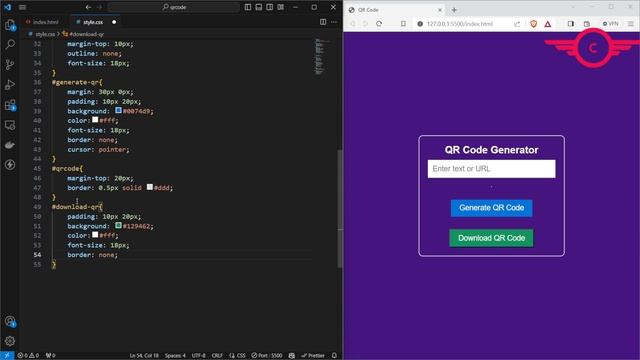
Task: Open the remote window status bar button
Action: (x=7, y=356)
